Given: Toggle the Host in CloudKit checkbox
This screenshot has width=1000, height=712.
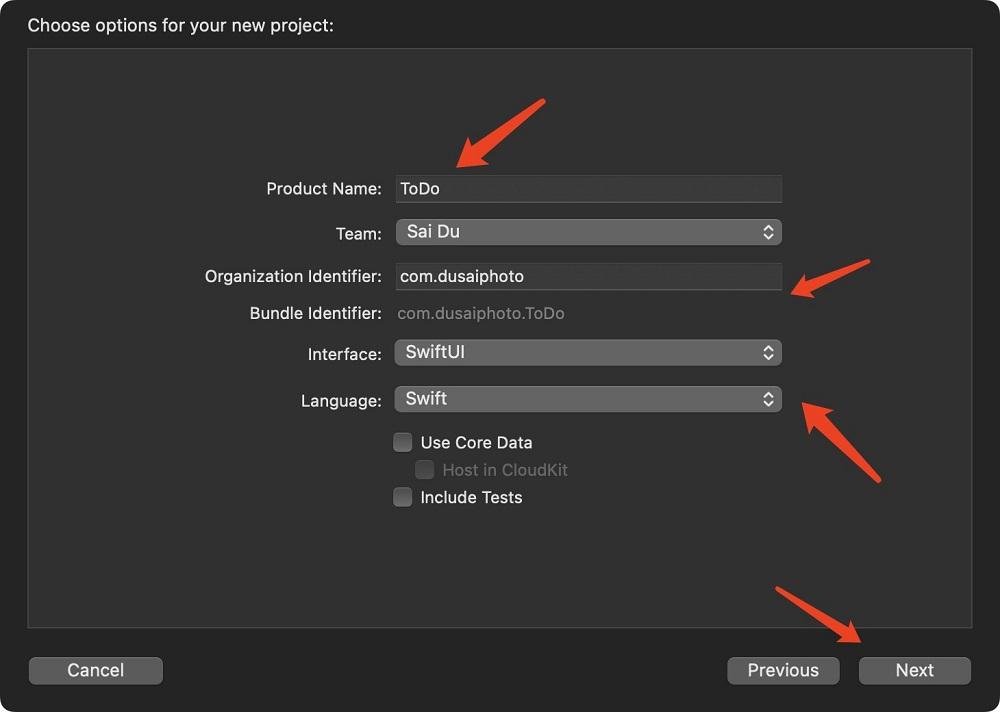Looking at the screenshot, I should (x=424, y=470).
